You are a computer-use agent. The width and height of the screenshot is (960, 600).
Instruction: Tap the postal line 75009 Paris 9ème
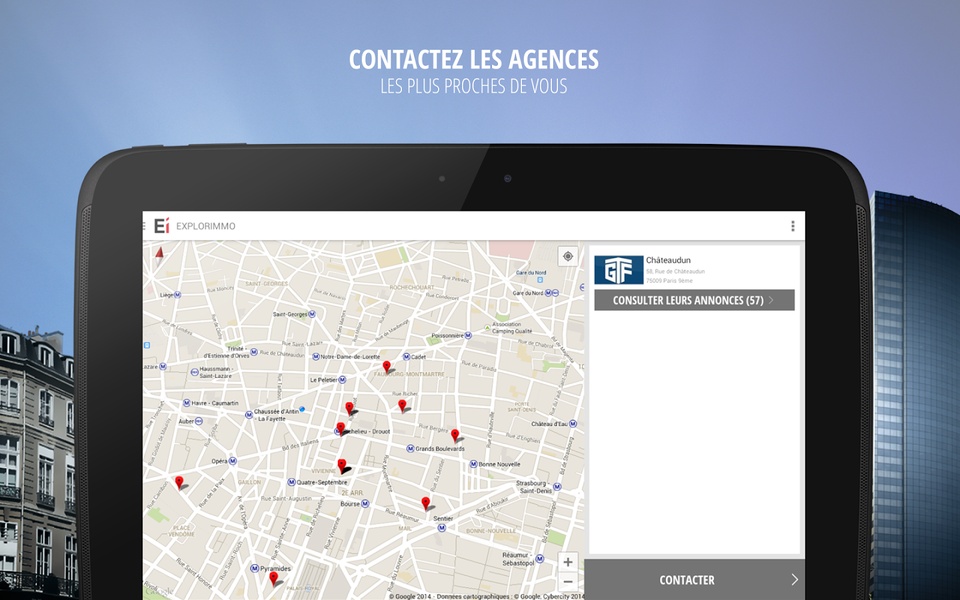669,281
